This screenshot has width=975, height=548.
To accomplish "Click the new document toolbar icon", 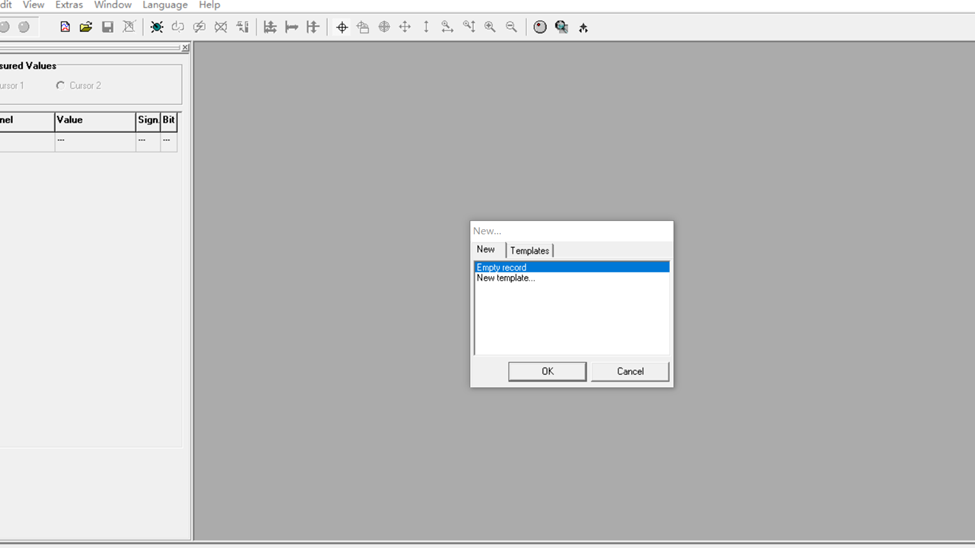I will click(65, 27).
